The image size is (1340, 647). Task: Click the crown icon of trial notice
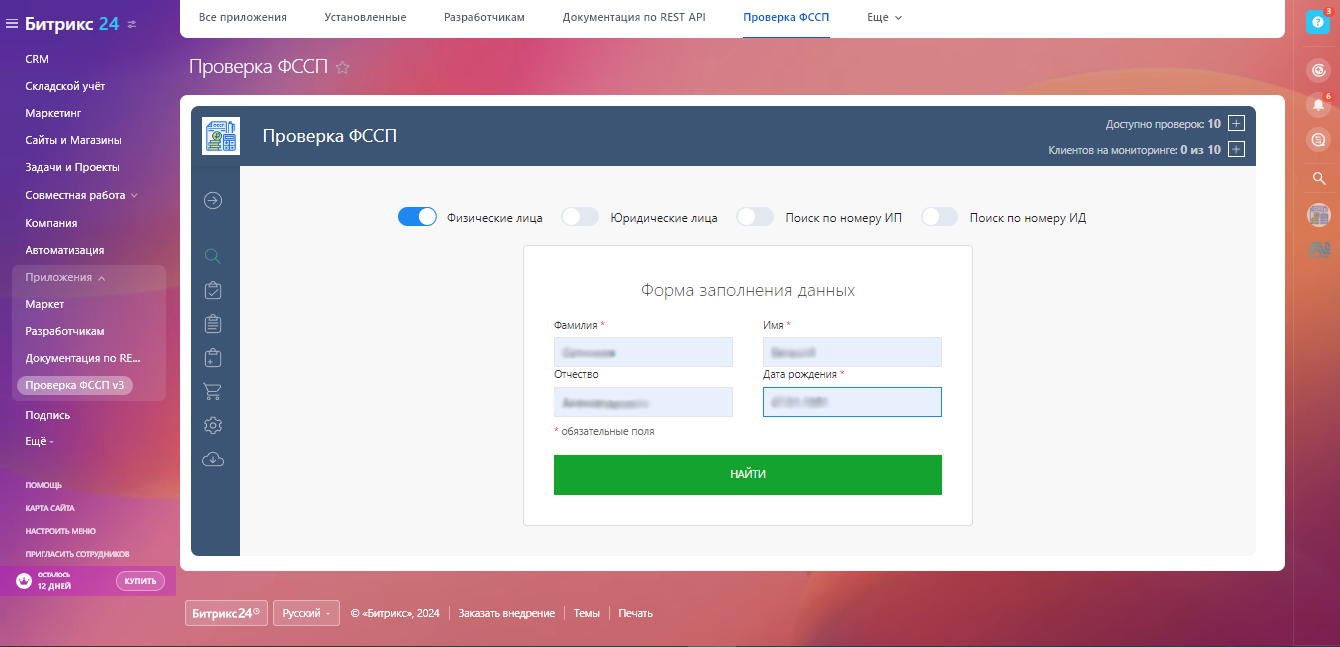pos(24,581)
